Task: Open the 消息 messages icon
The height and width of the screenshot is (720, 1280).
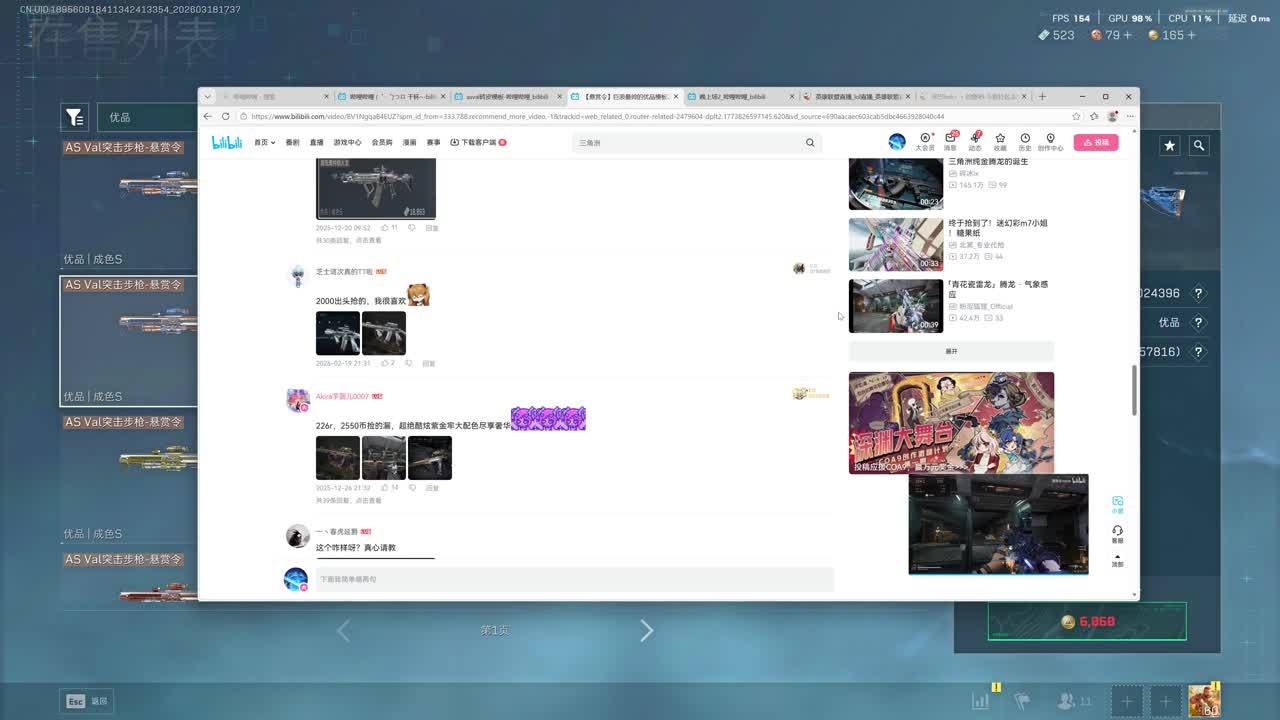Action: coord(950,142)
